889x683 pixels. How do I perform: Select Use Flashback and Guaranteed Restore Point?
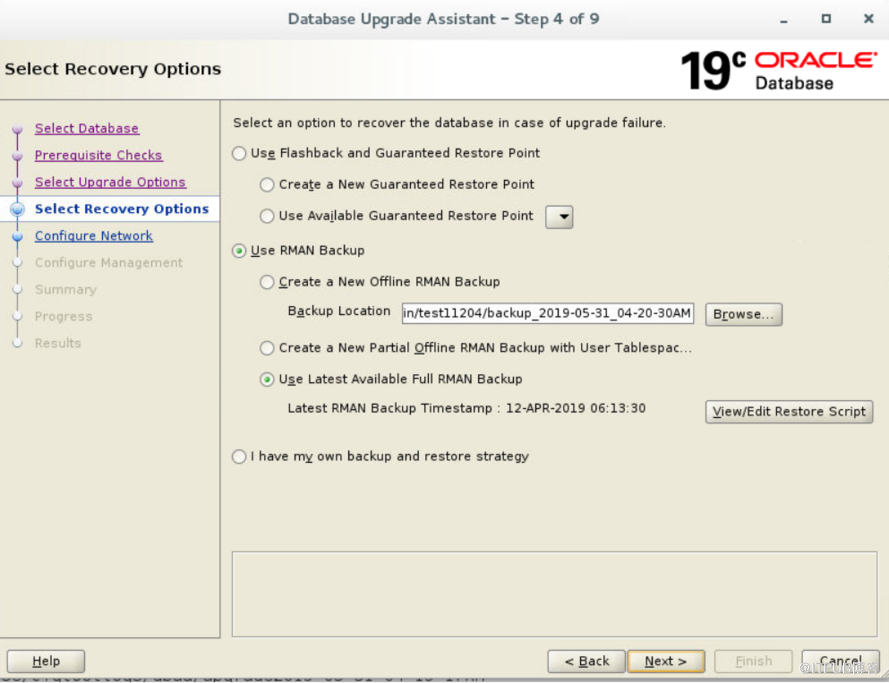[x=239, y=154]
